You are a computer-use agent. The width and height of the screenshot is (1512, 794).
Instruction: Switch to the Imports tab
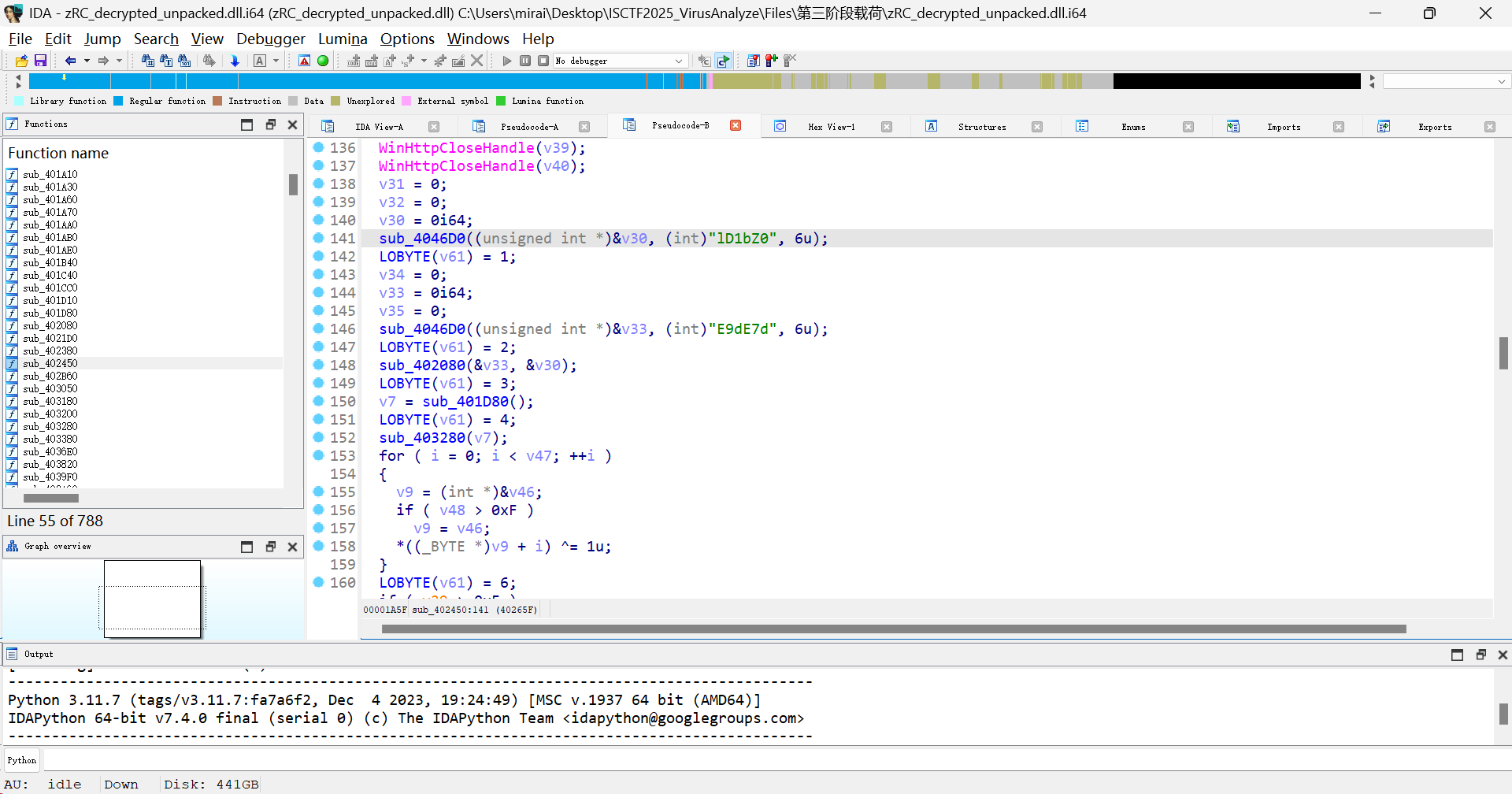click(1284, 127)
